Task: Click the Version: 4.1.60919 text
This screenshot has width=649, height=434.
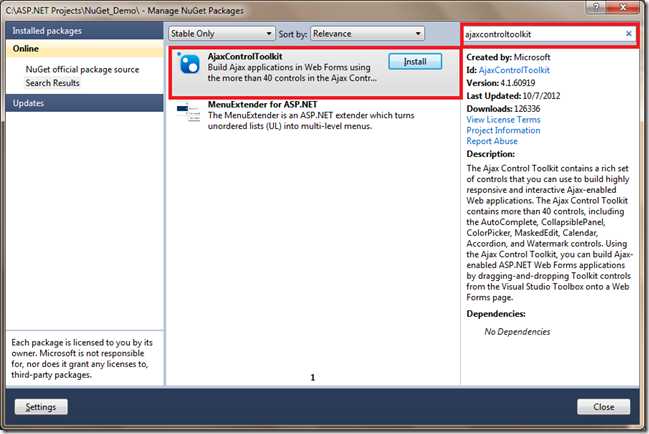Action: click(x=501, y=83)
